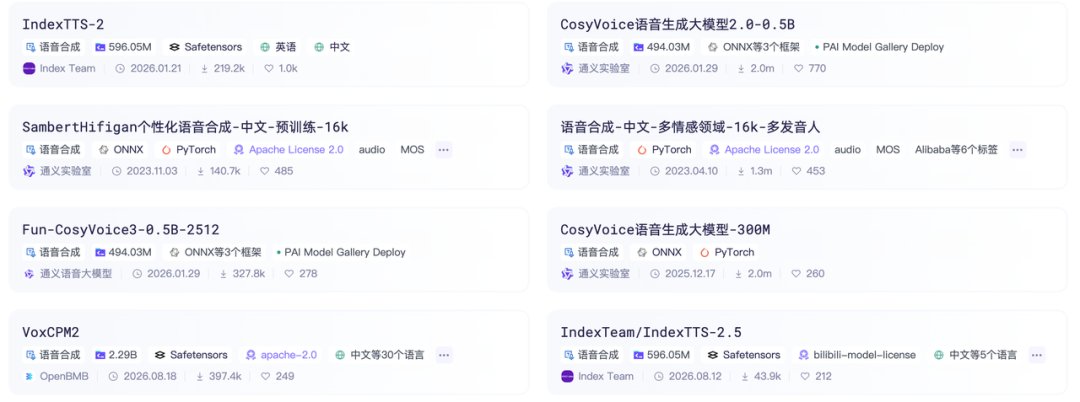1080x402 pixels.
Task: Select MOS tag on SambertHifigan card
Action: click(x=413, y=149)
